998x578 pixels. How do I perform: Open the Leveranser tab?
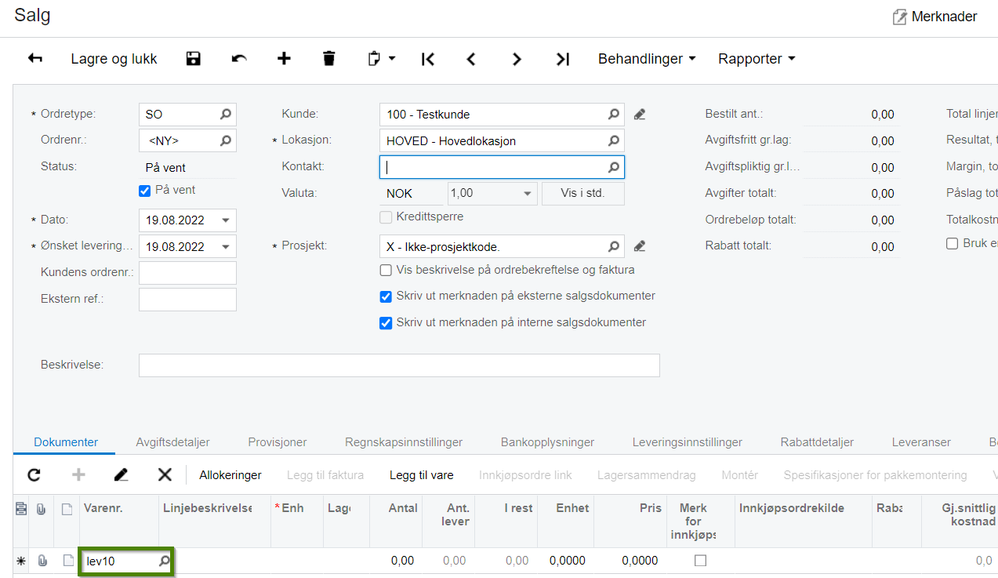click(921, 442)
